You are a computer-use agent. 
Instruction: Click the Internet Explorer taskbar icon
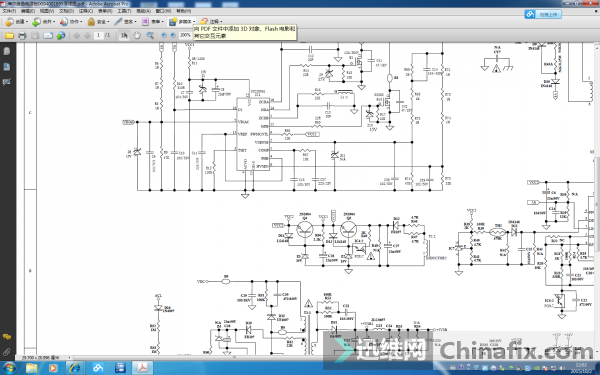(74, 368)
